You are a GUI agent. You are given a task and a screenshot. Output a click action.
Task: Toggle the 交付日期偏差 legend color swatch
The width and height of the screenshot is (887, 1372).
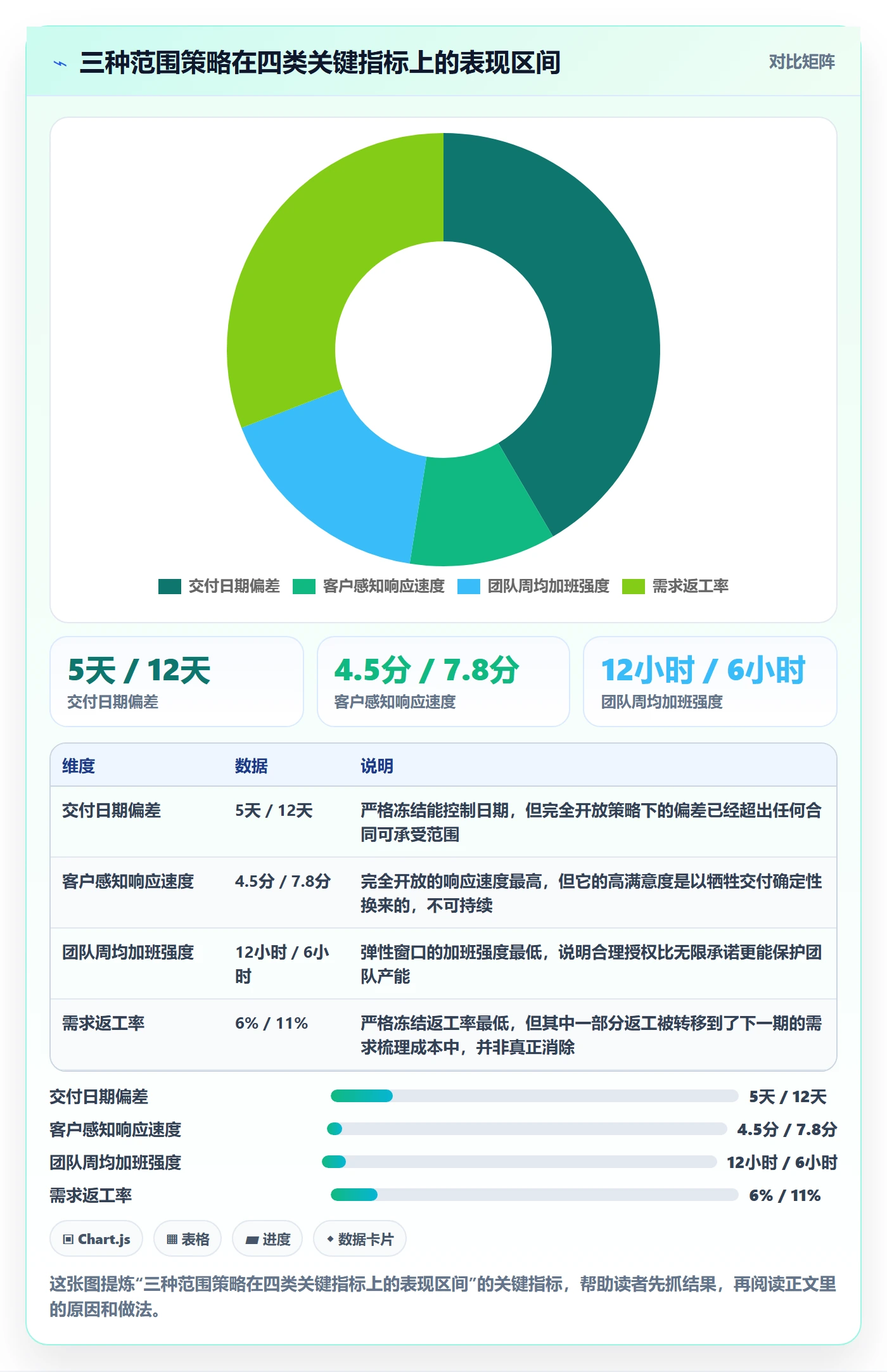point(170,587)
